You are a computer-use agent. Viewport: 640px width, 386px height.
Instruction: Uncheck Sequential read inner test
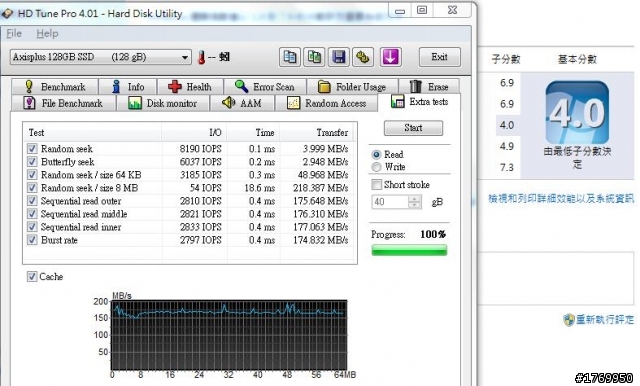[x=32, y=227]
